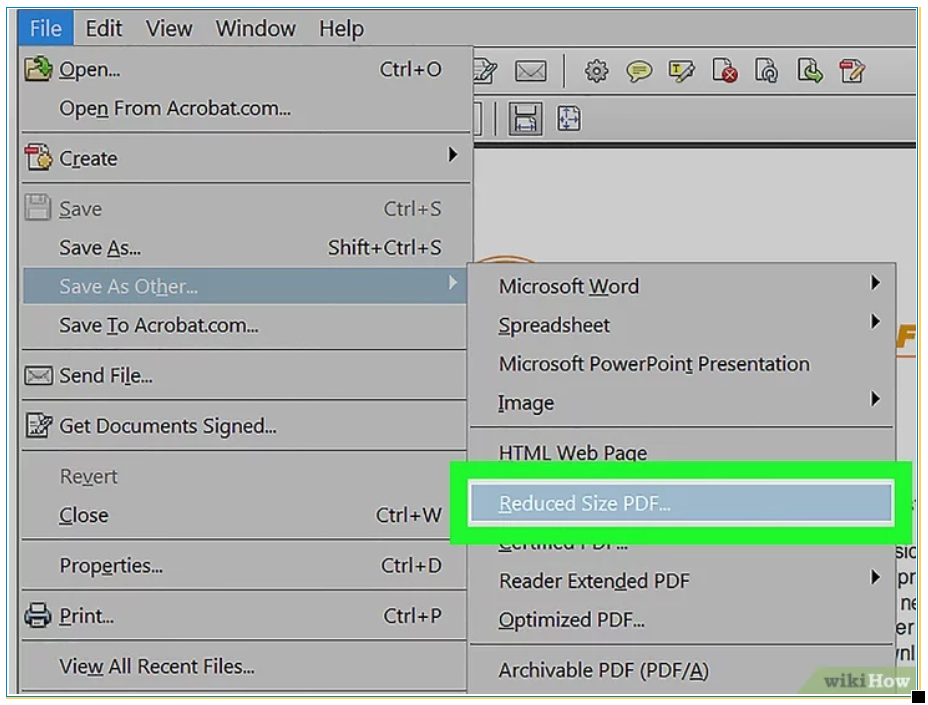Image resolution: width=928 pixels, height=705 pixels.
Task: Expand the Image submenu arrow
Action: coord(875,398)
